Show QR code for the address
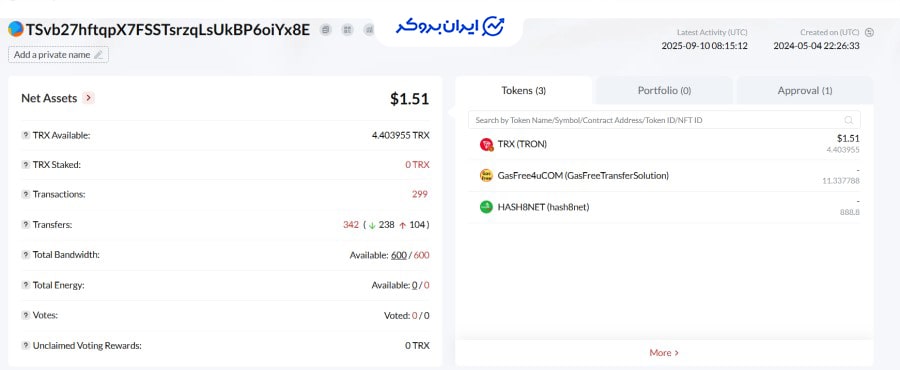 (x=347, y=30)
